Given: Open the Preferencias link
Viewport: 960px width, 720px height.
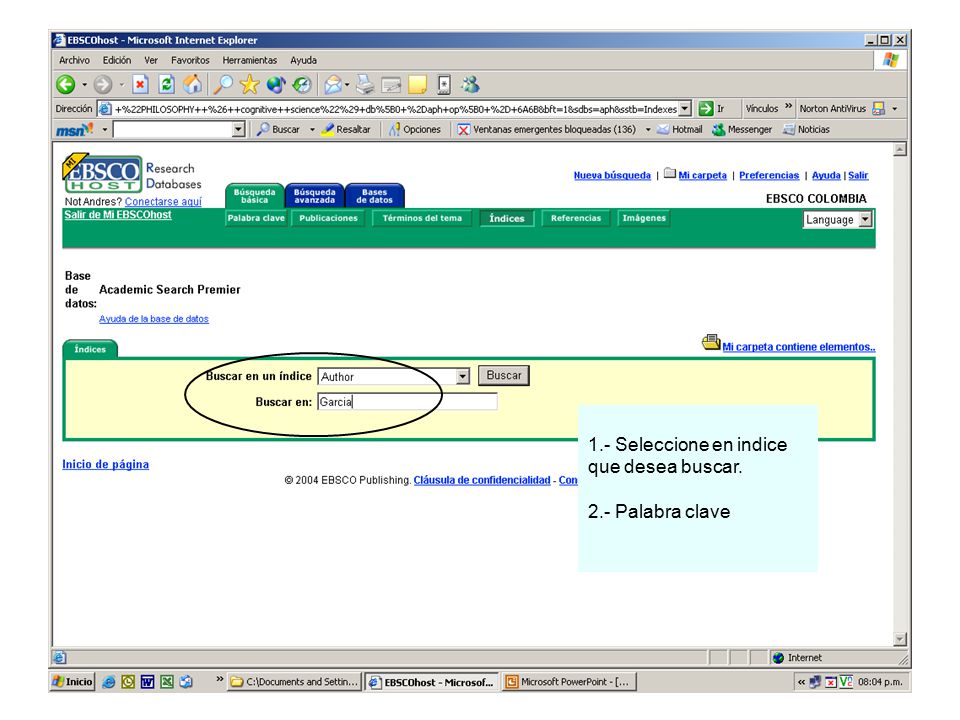Looking at the screenshot, I should (x=769, y=175).
